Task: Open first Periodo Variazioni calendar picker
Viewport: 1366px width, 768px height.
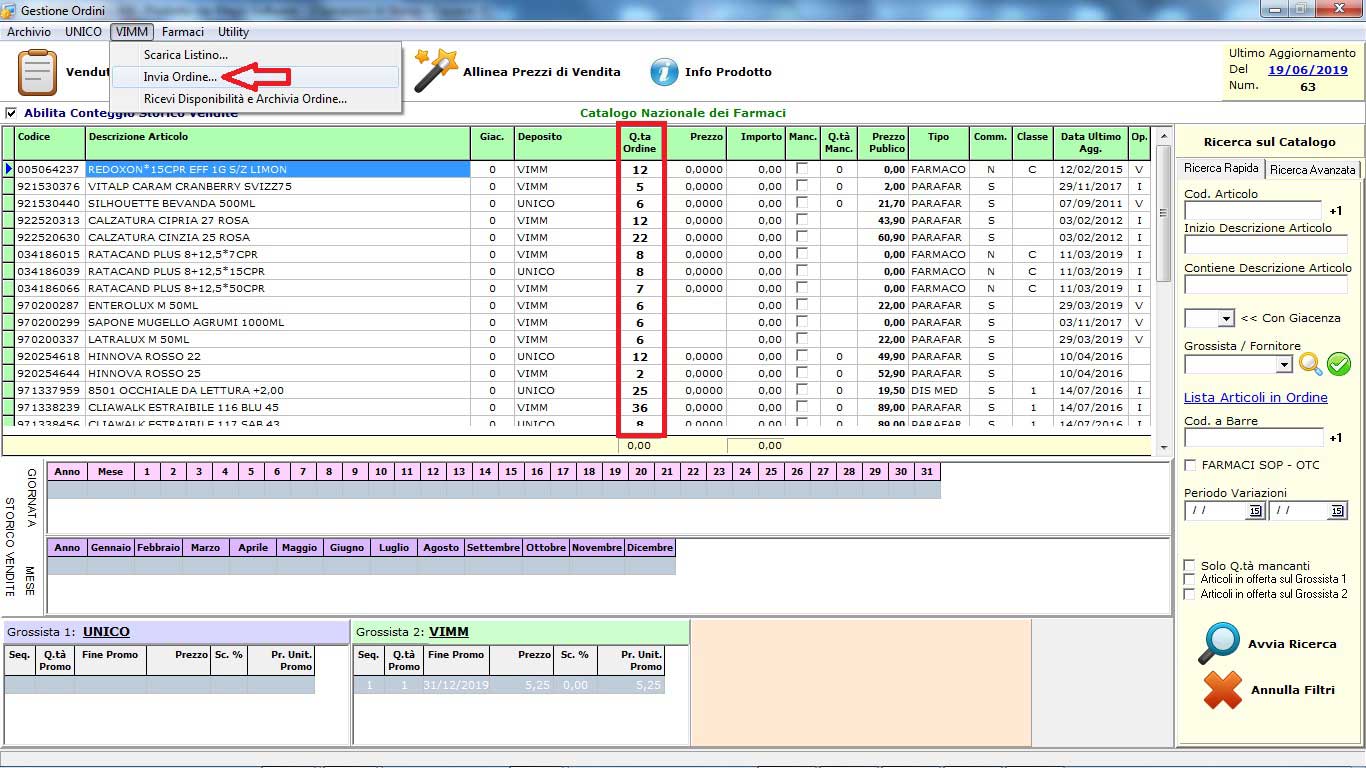Action: (x=1255, y=511)
